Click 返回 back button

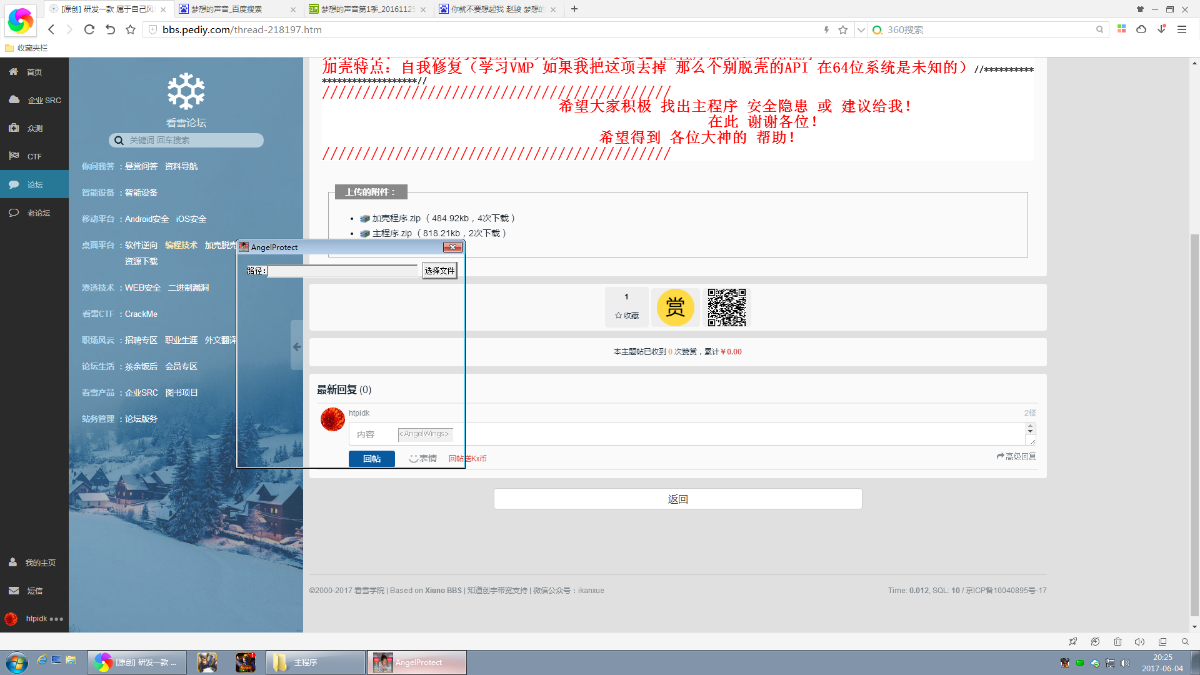click(678, 499)
